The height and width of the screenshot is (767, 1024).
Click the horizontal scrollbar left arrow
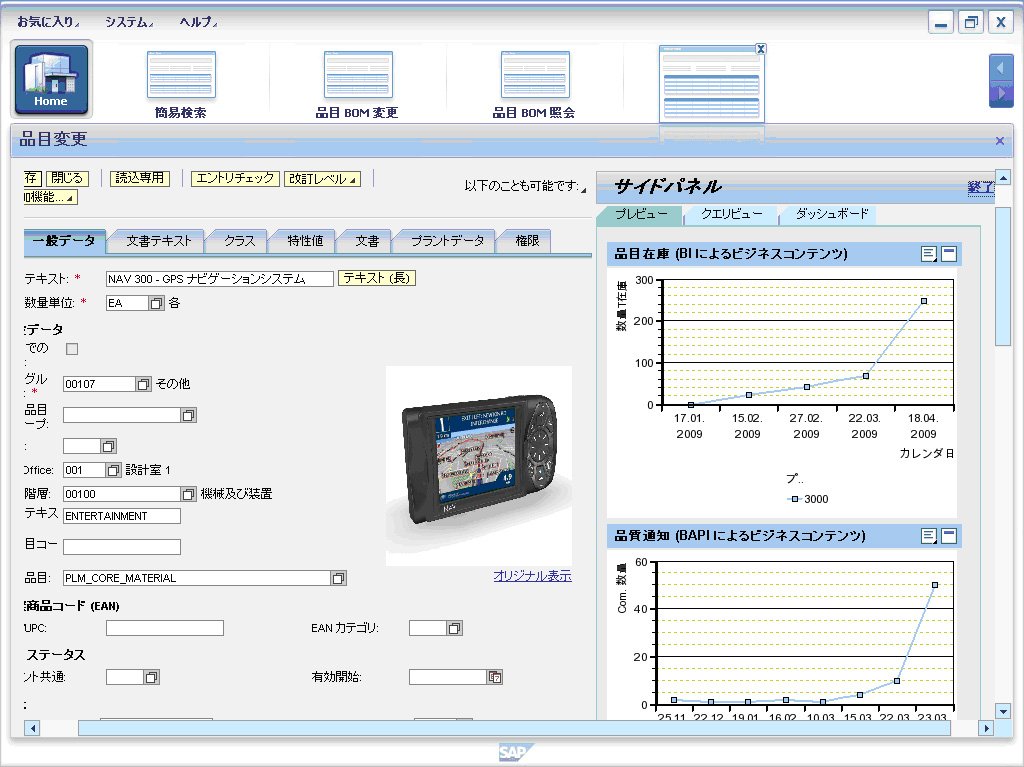coord(32,728)
